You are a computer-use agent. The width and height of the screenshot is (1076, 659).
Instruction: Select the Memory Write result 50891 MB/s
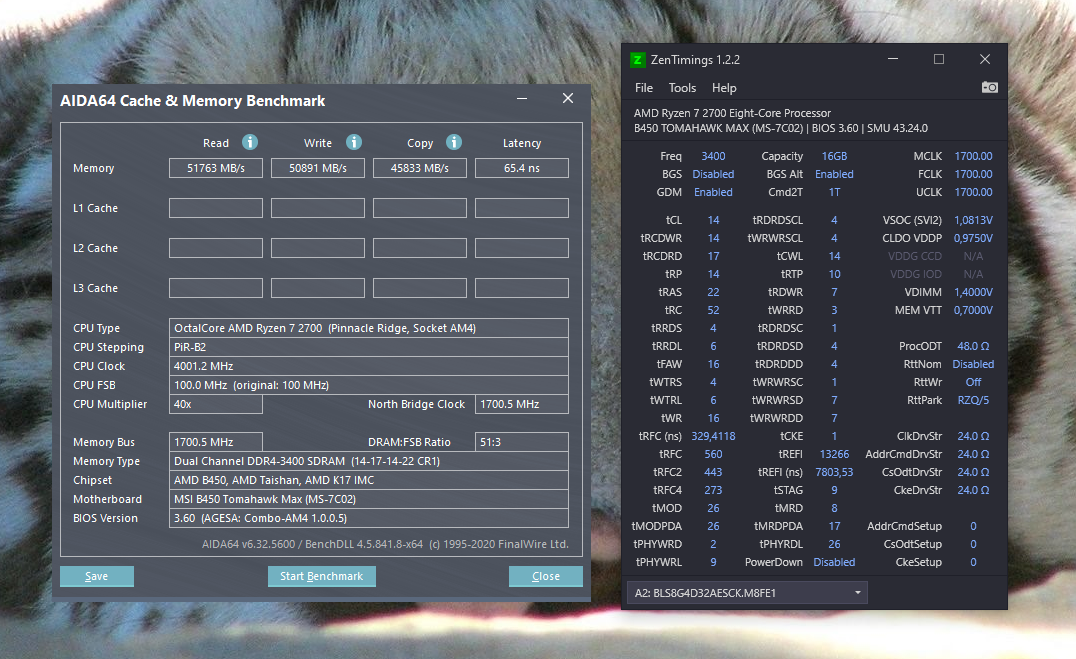[318, 168]
